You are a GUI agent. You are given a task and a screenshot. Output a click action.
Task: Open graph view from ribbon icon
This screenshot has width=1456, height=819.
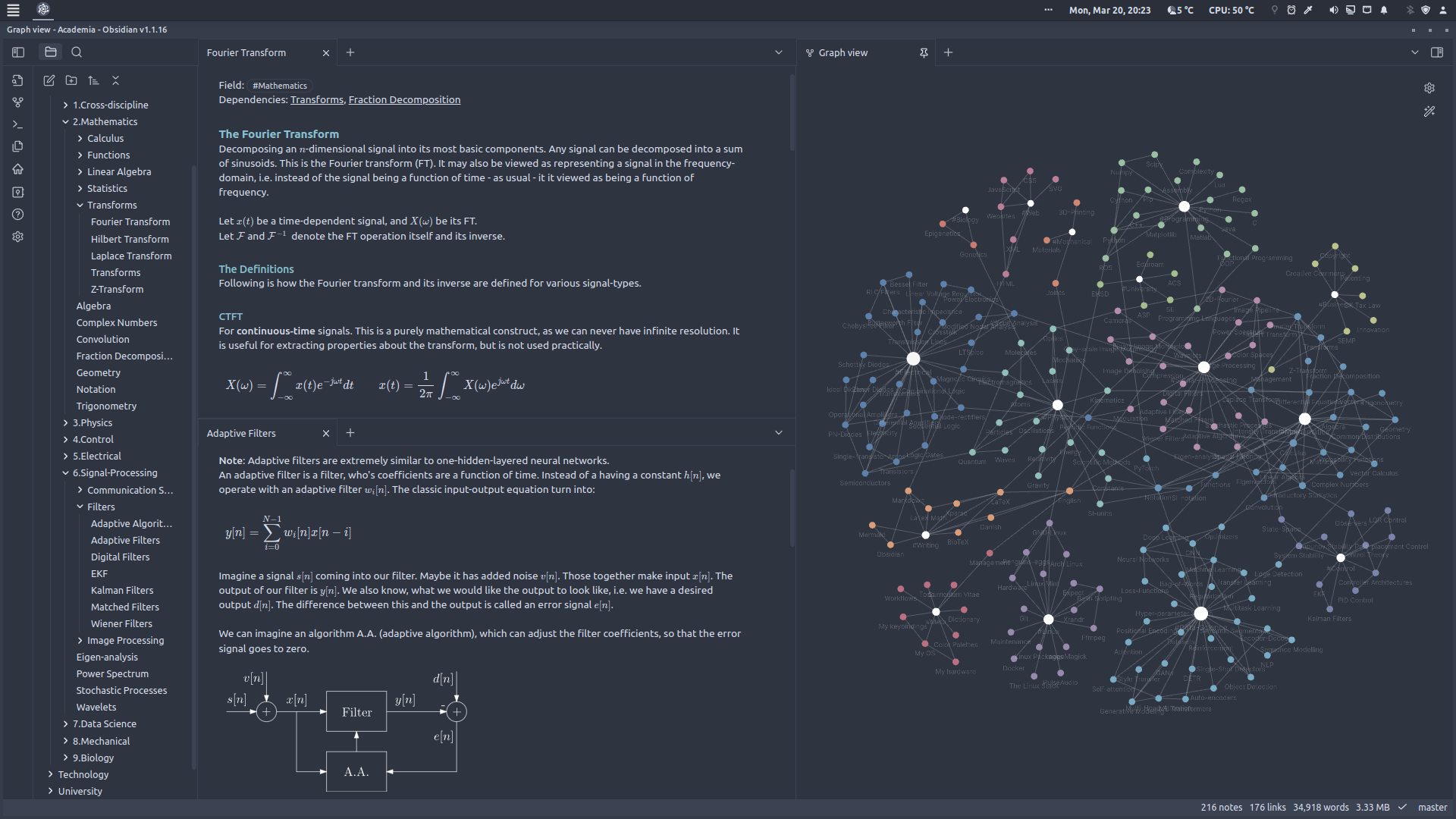[x=18, y=102]
